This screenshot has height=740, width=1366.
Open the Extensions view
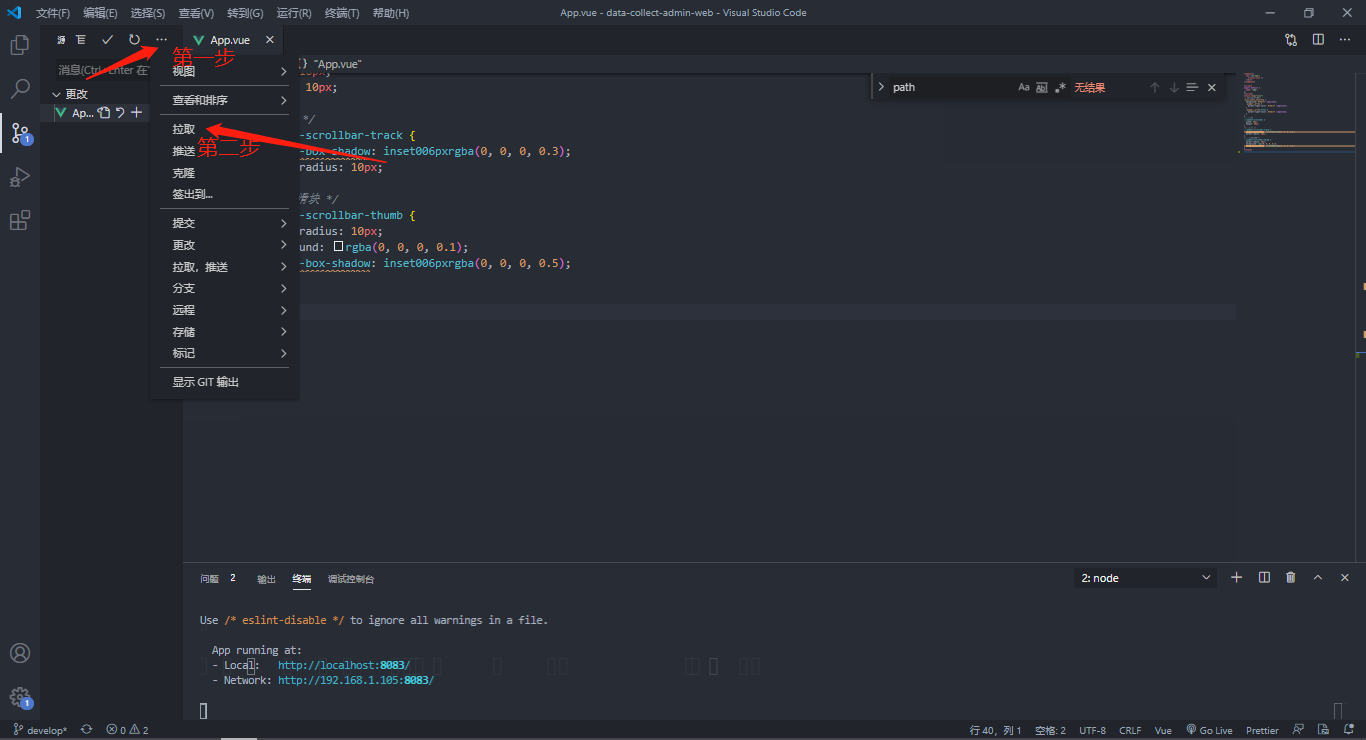(19, 221)
